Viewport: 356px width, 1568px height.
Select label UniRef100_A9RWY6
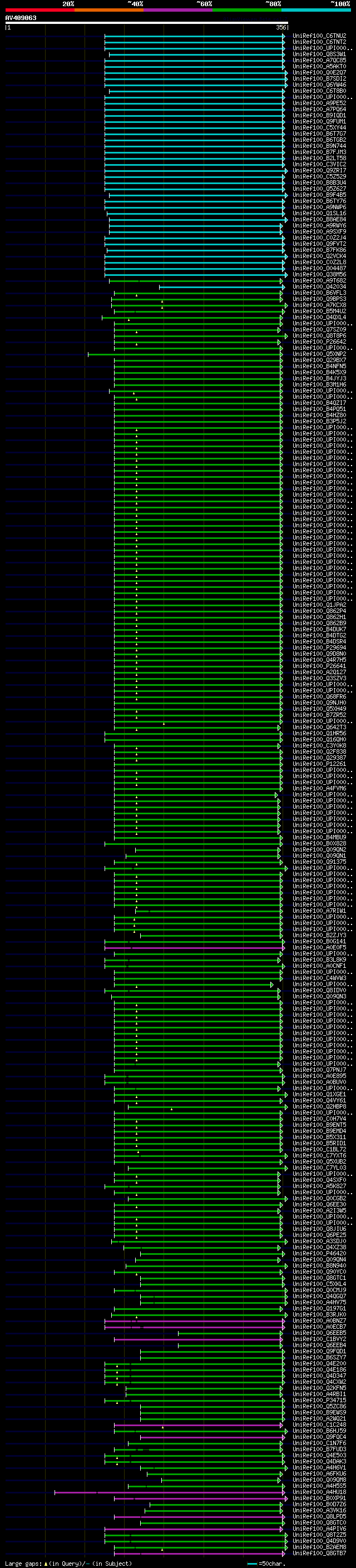click(x=319, y=225)
